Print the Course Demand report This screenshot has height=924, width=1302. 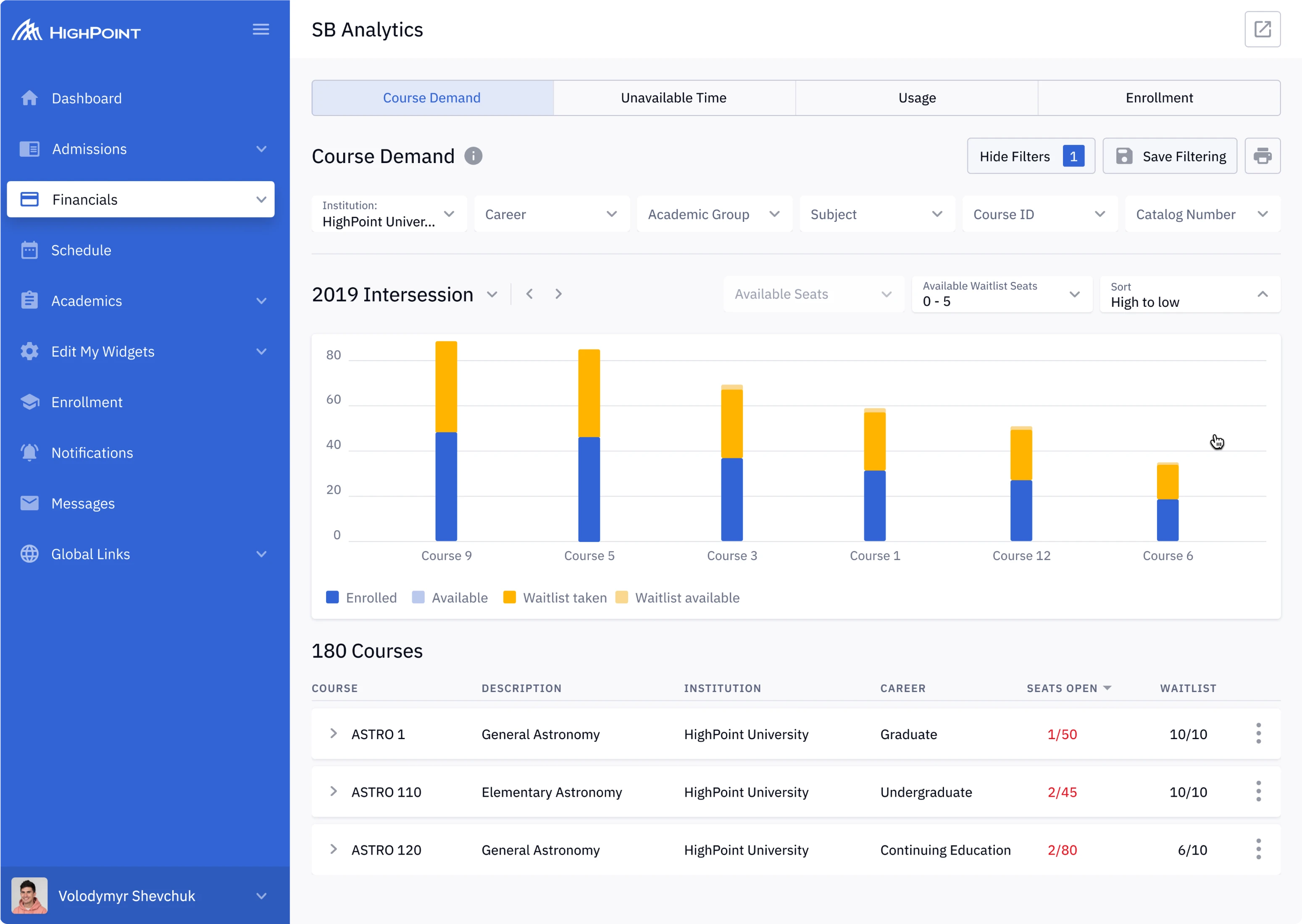tap(1263, 156)
